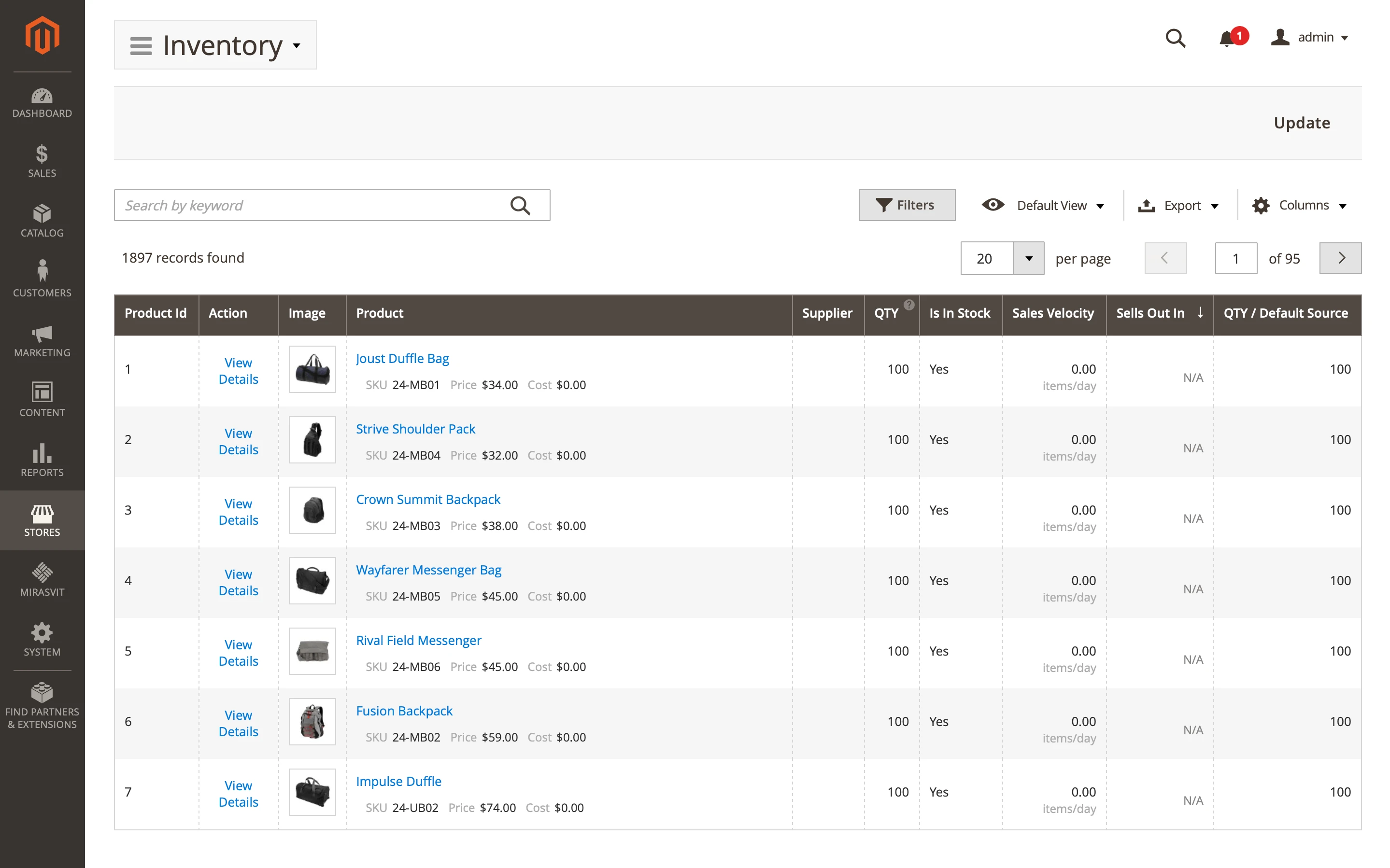Collapse the Inventory hamburger menu

[x=140, y=45]
